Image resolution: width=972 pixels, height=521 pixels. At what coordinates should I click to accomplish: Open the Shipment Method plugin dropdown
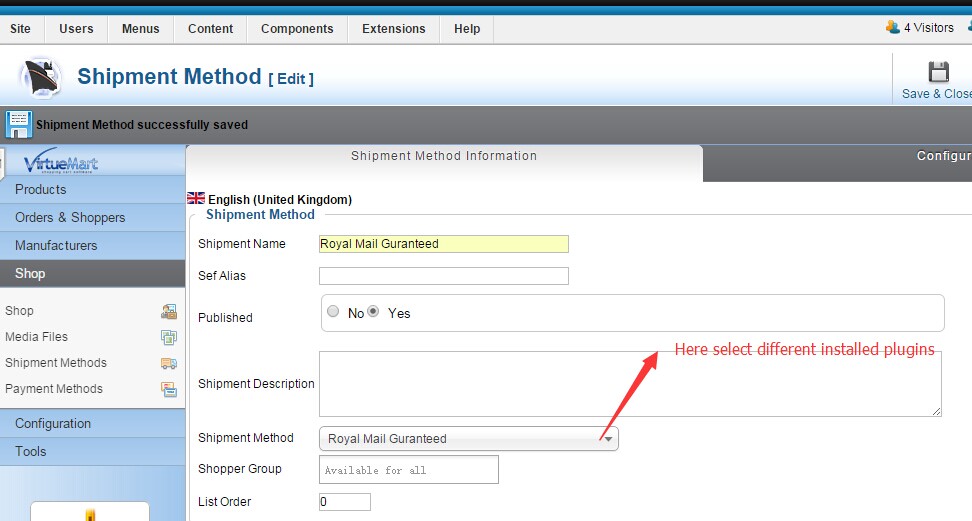pos(469,439)
